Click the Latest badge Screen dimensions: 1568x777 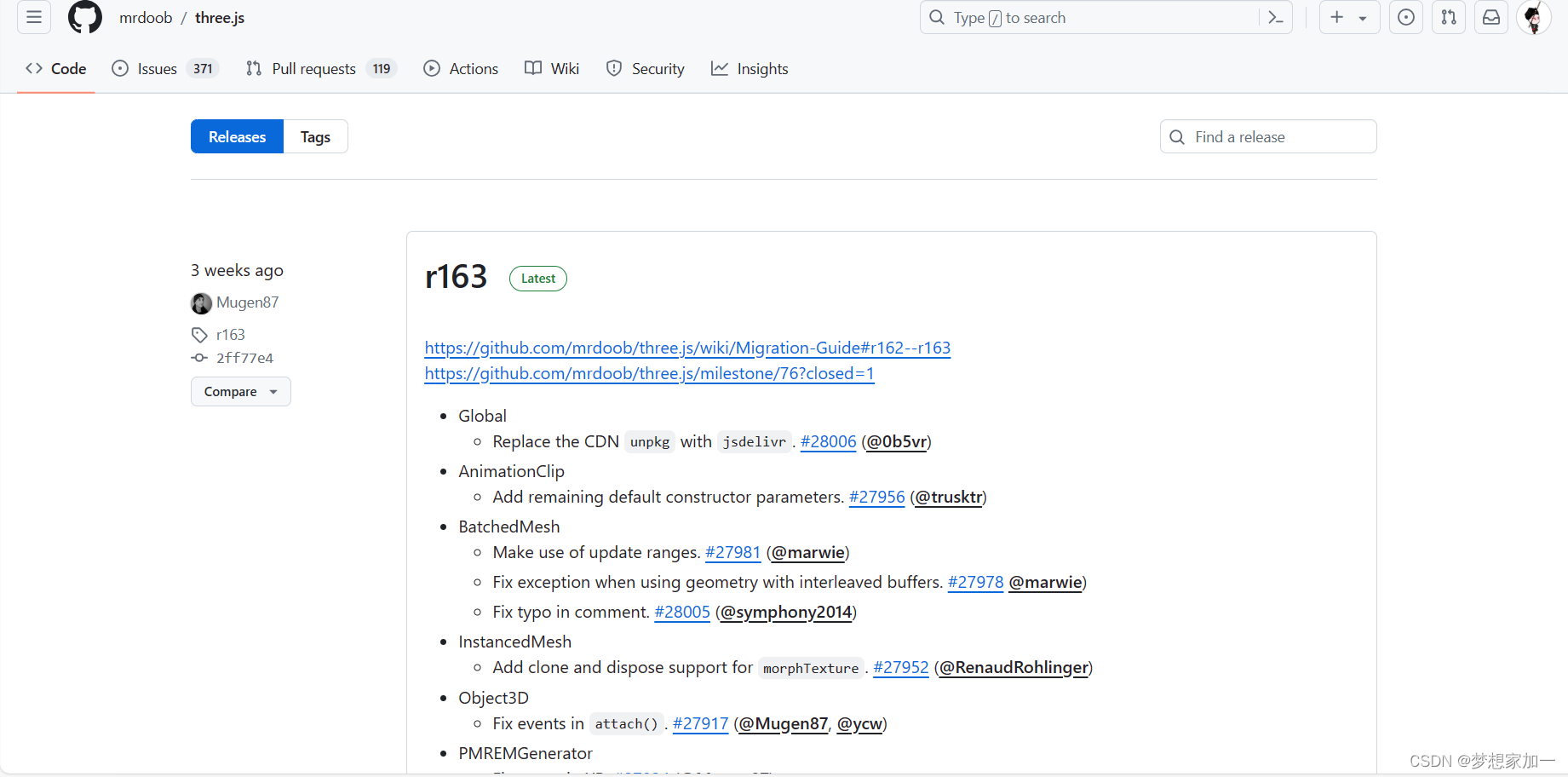[x=538, y=279]
